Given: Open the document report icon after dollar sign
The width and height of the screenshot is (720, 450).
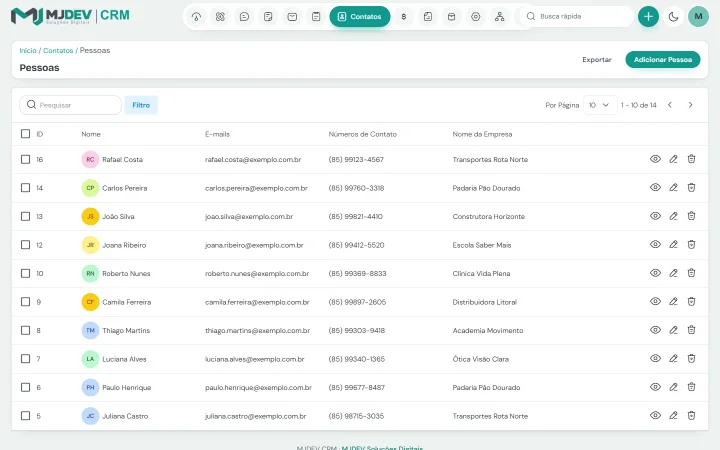Looking at the screenshot, I should [x=428, y=17].
